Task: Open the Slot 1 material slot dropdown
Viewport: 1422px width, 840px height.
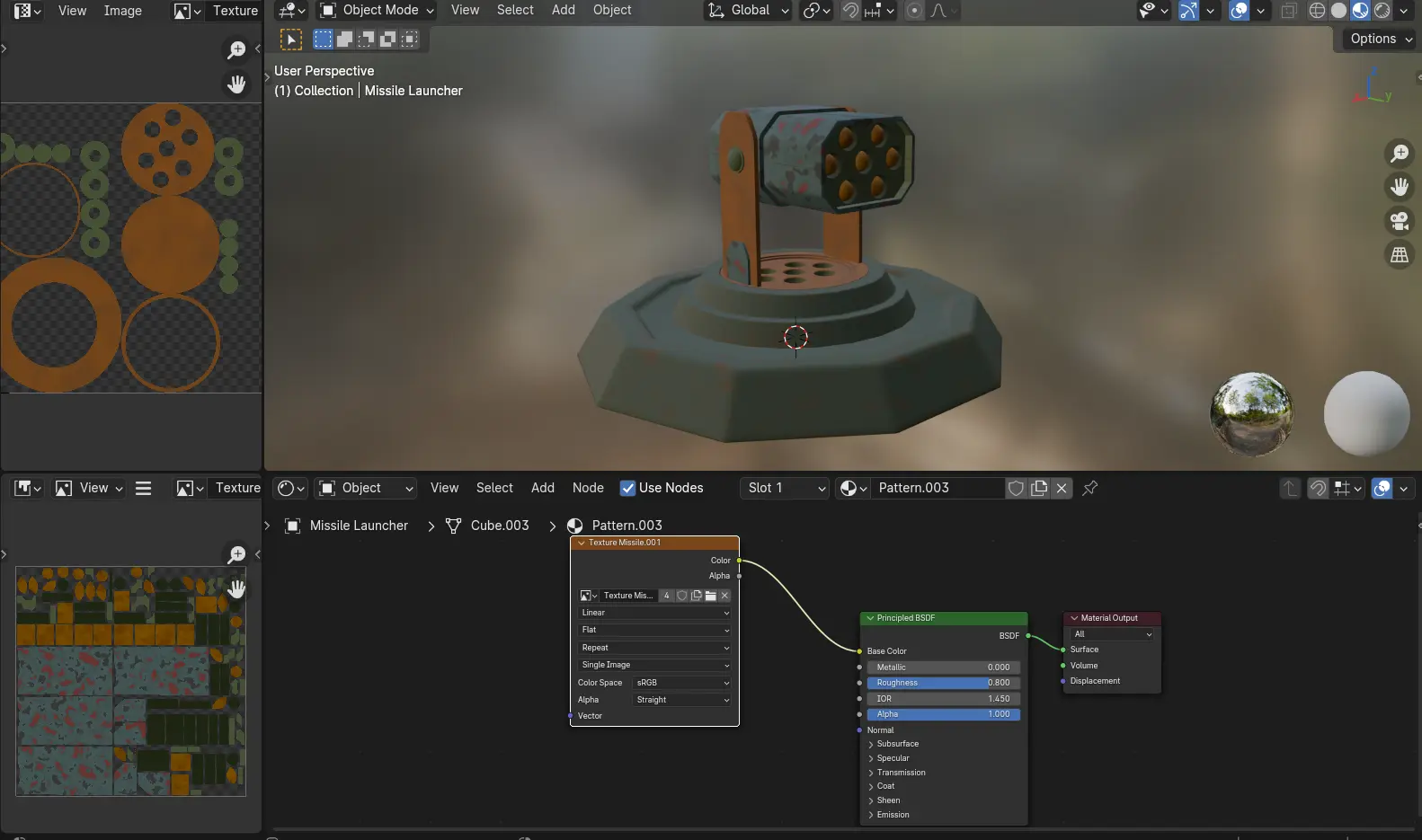Action: click(x=786, y=488)
